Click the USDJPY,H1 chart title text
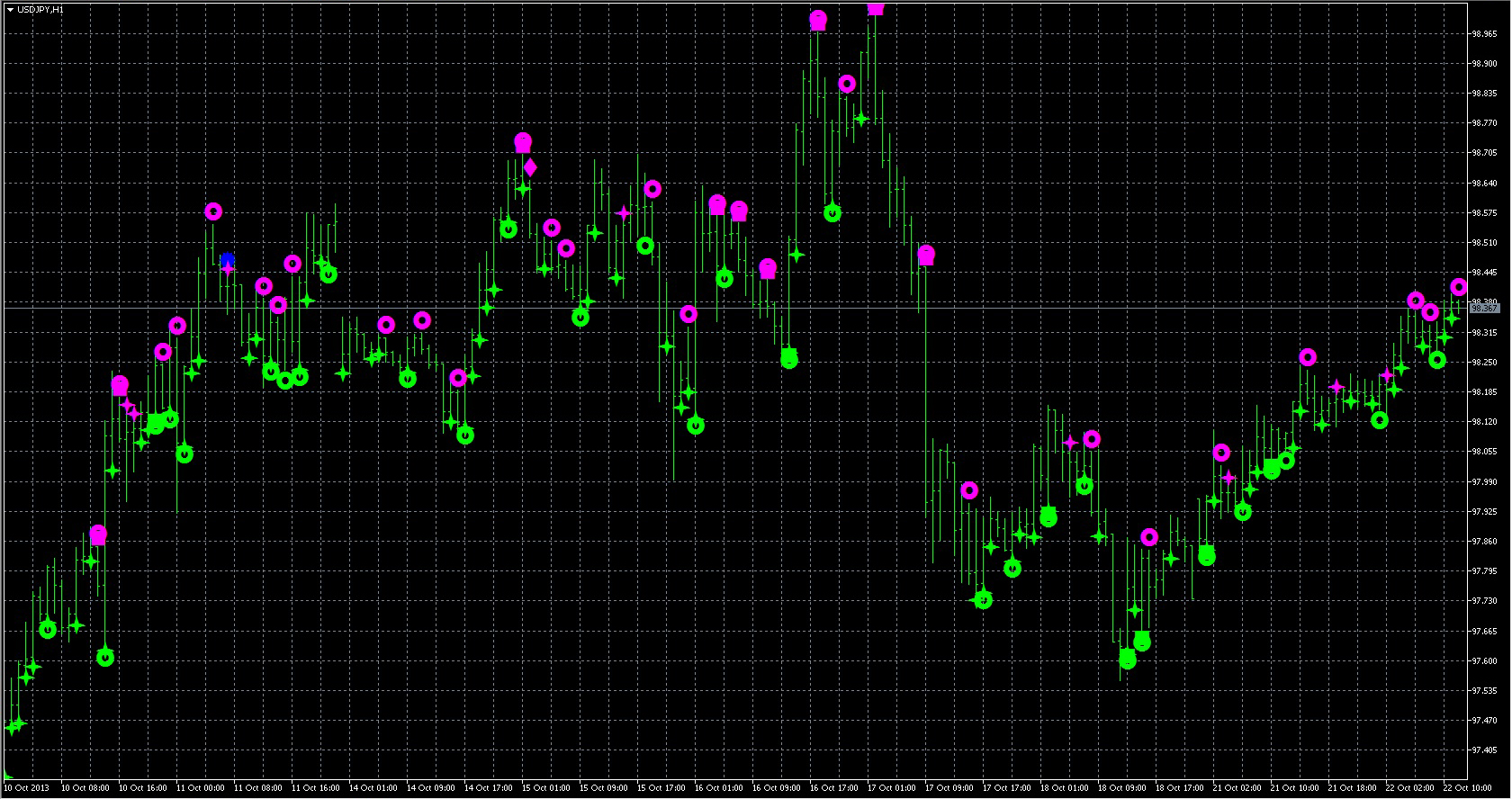The height and width of the screenshot is (799, 1512). (40, 10)
